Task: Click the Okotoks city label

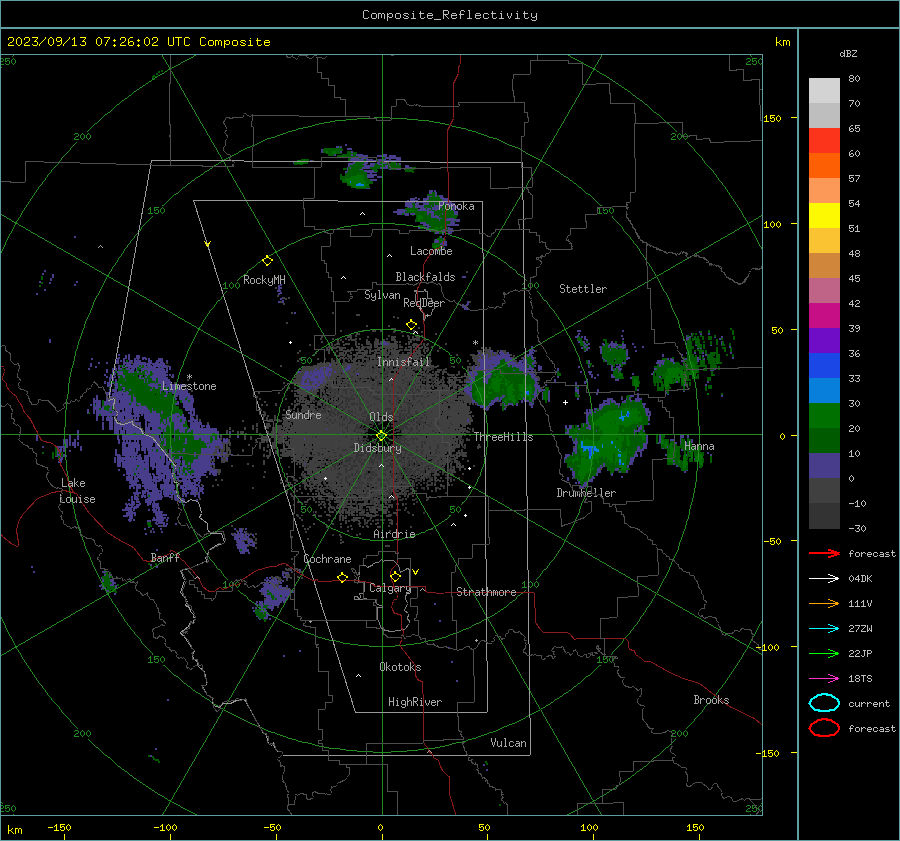Action: [400, 667]
